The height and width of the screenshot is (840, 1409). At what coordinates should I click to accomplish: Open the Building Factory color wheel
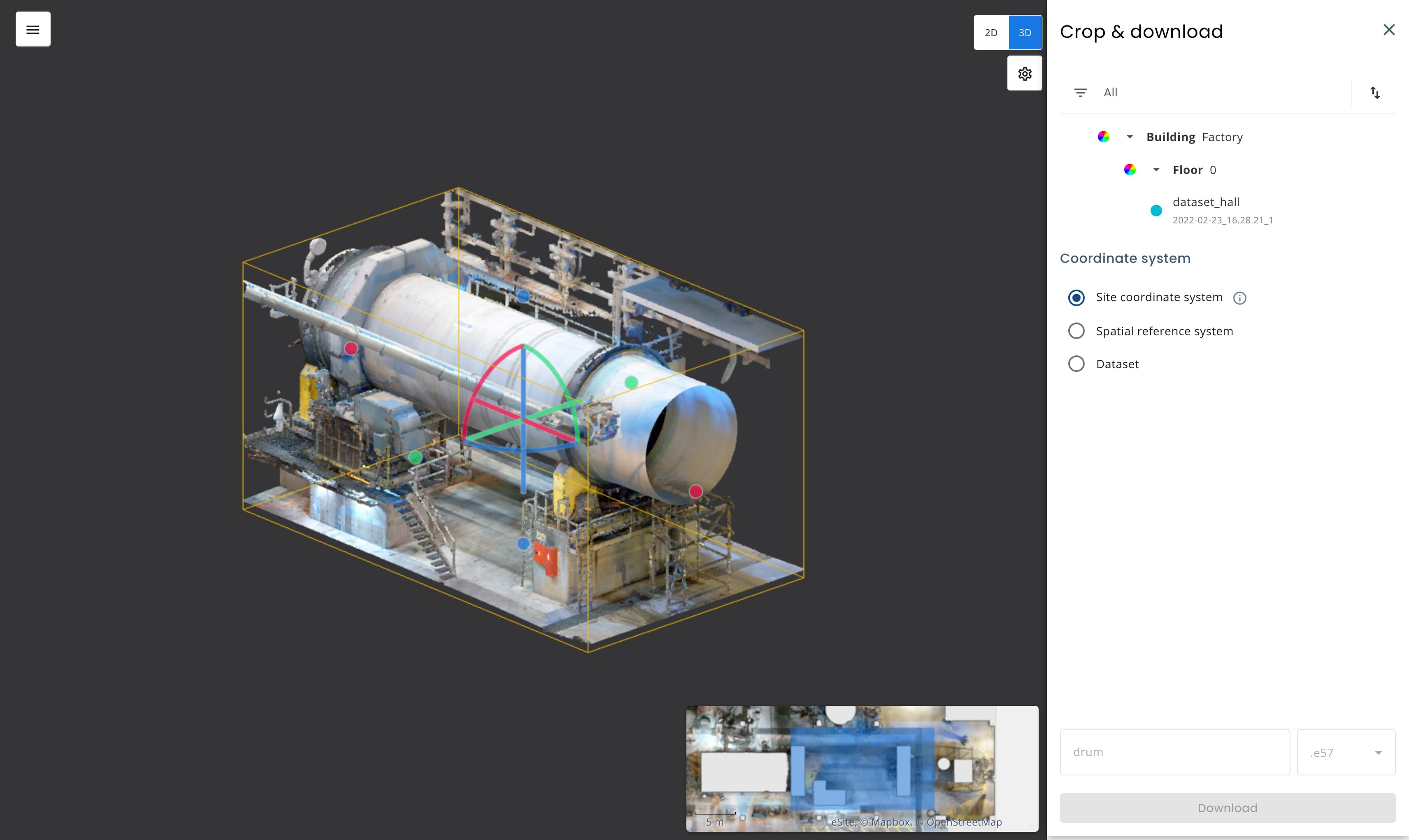click(1103, 137)
